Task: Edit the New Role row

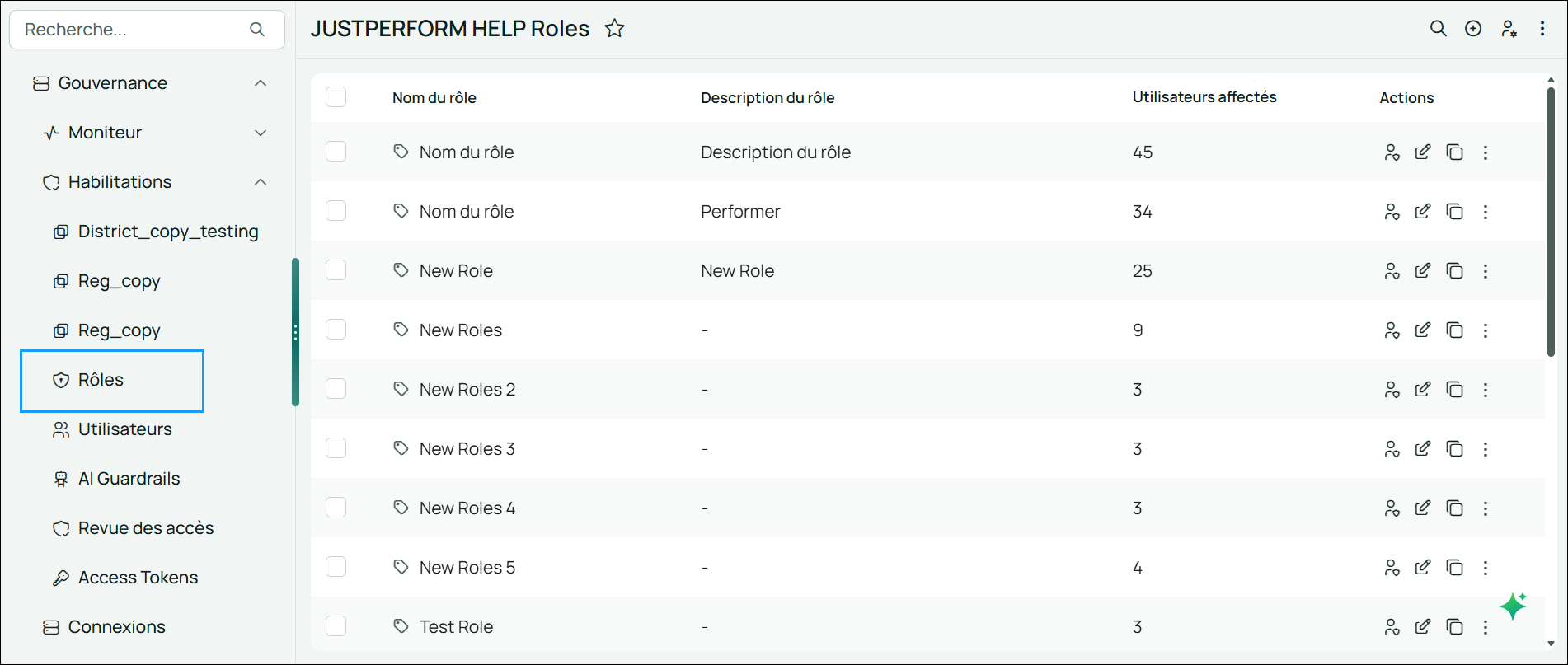Action: tap(1423, 271)
